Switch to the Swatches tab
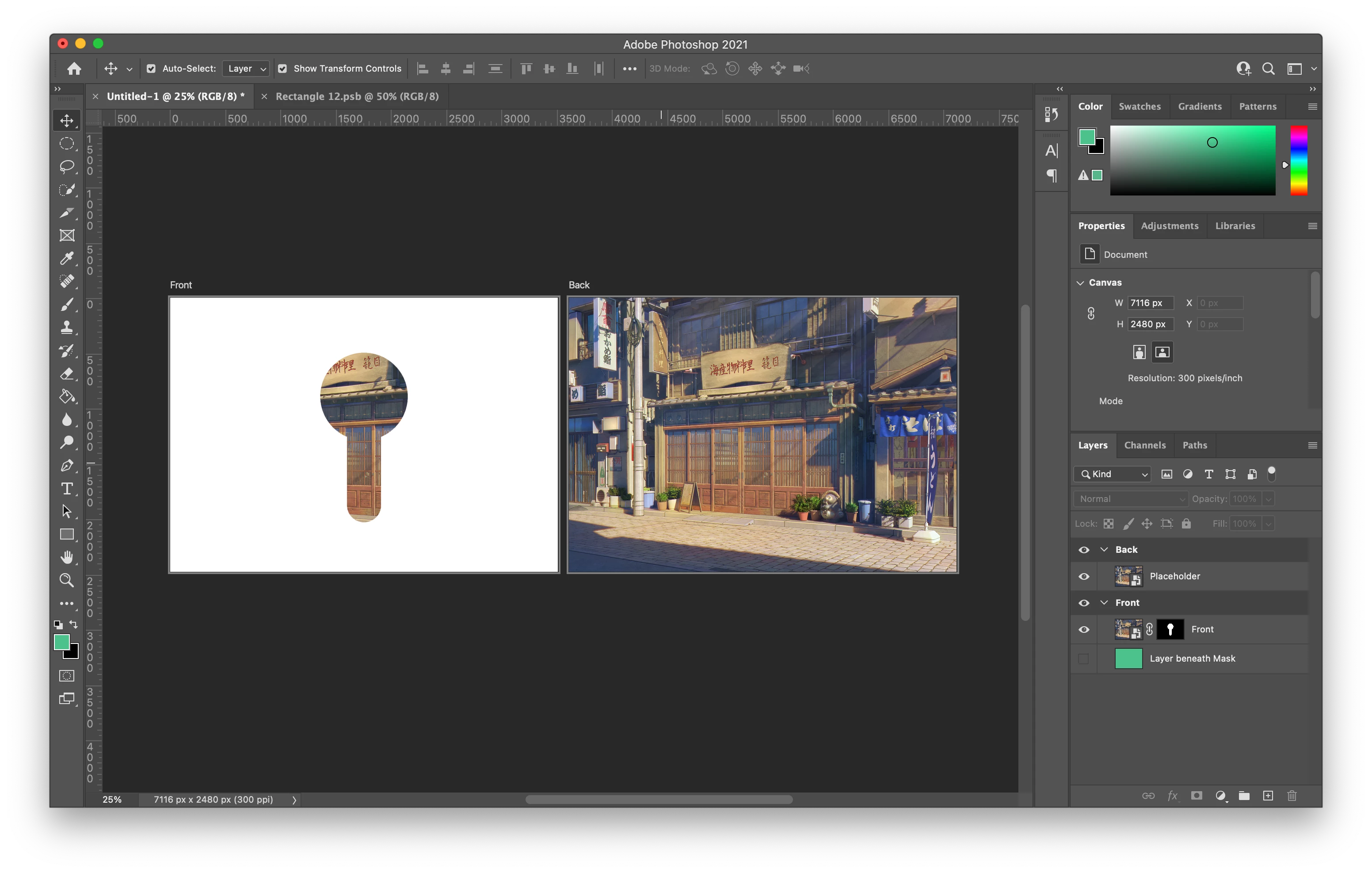The image size is (1372, 873). pos(1140,107)
